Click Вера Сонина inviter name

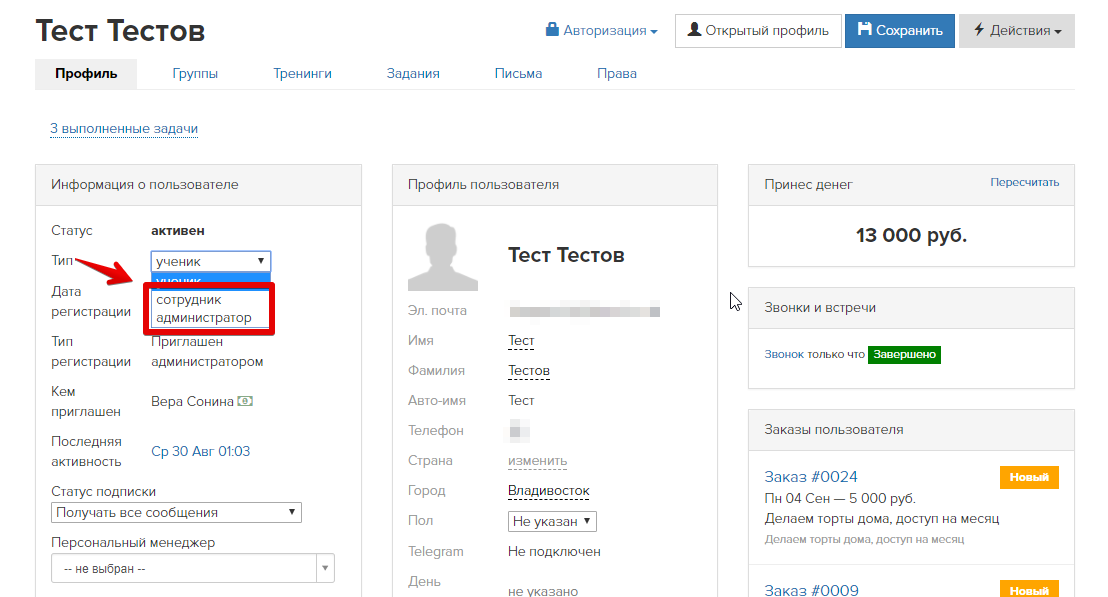click(192, 401)
